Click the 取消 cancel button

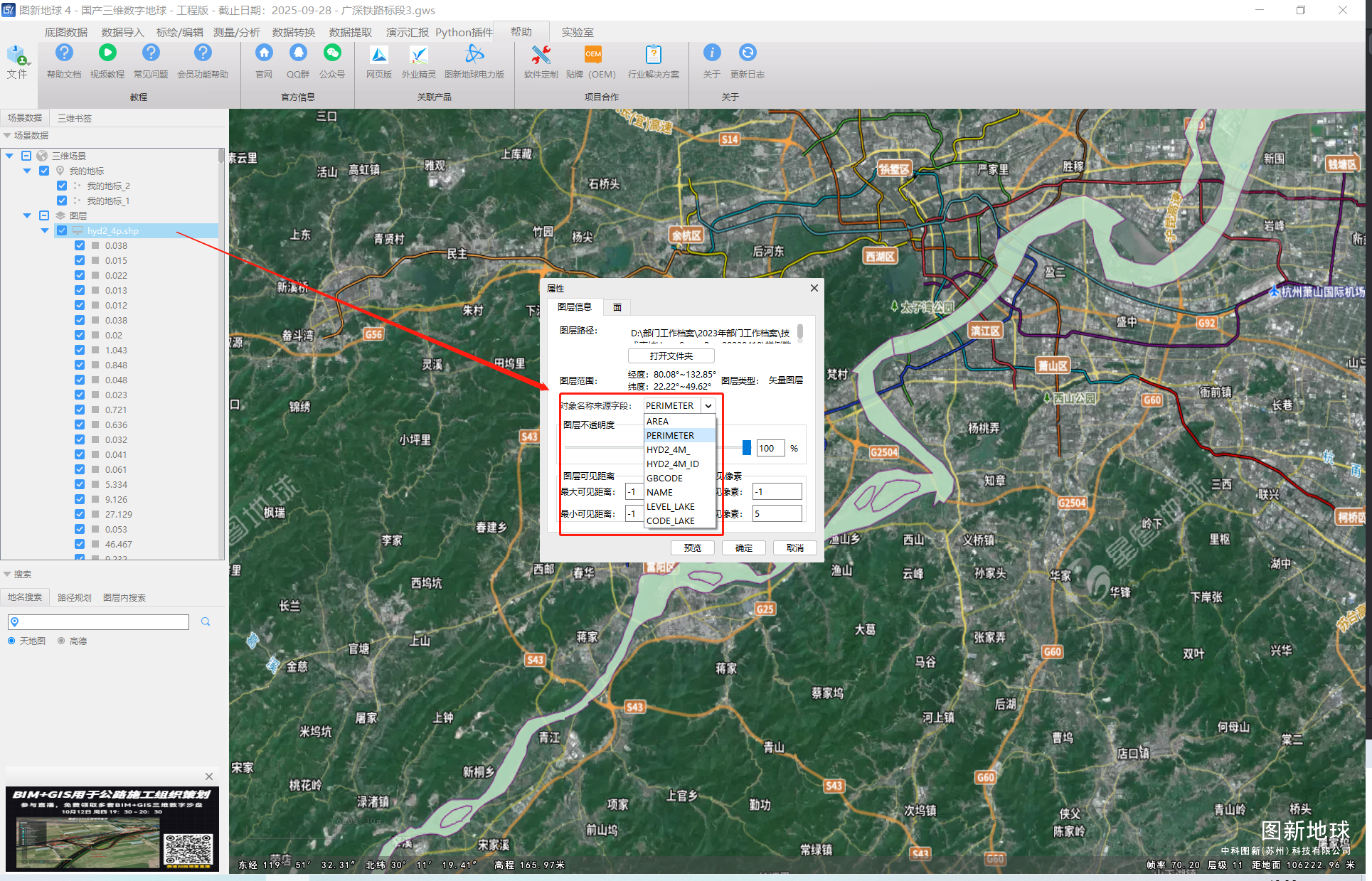click(795, 548)
